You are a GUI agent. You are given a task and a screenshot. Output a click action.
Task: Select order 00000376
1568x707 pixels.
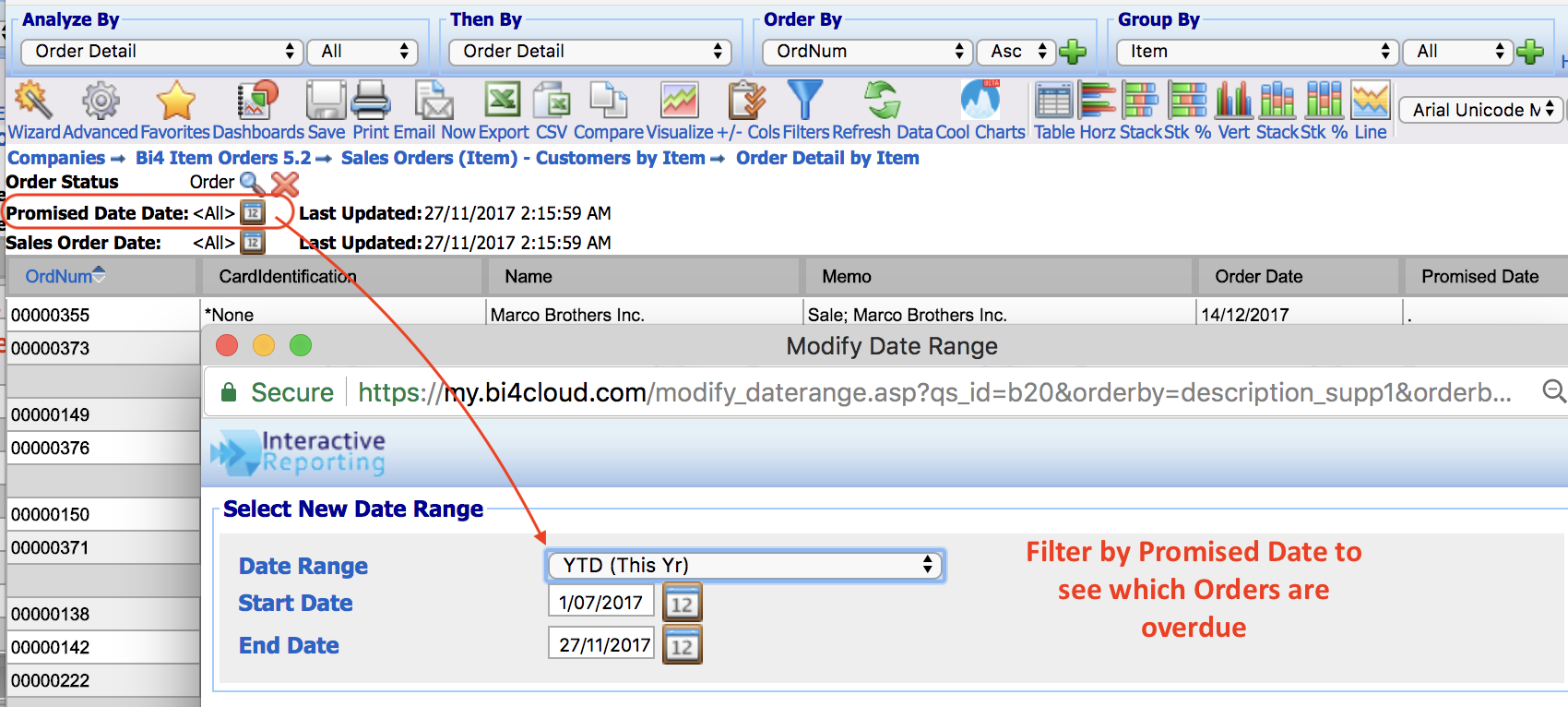point(51,448)
